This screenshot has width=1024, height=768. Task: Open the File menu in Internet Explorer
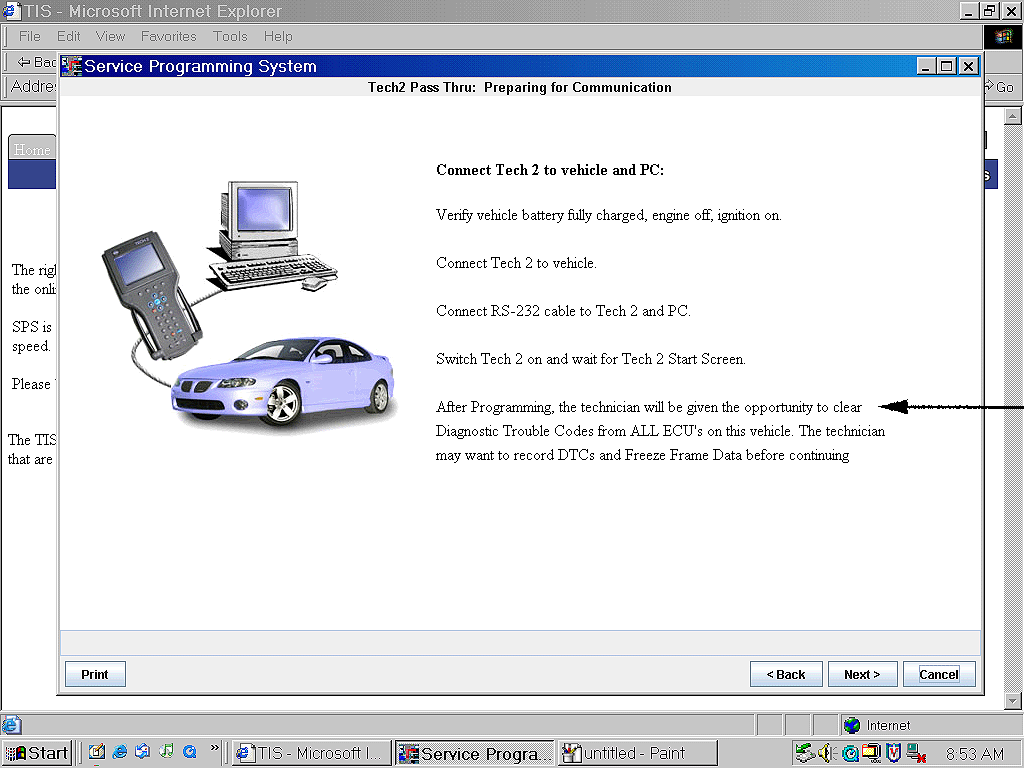click(30, 36)
